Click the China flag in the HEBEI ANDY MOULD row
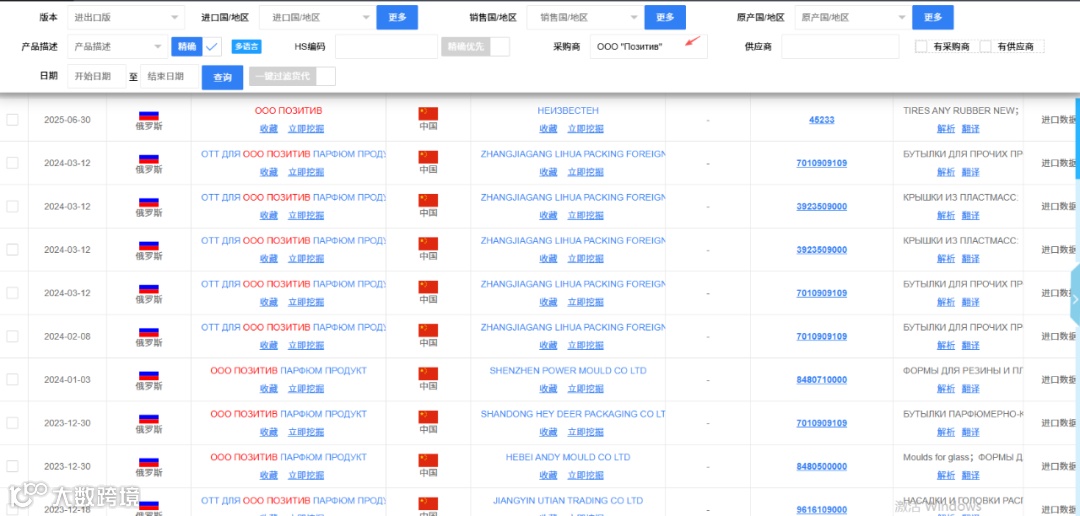 pos(428,461)
